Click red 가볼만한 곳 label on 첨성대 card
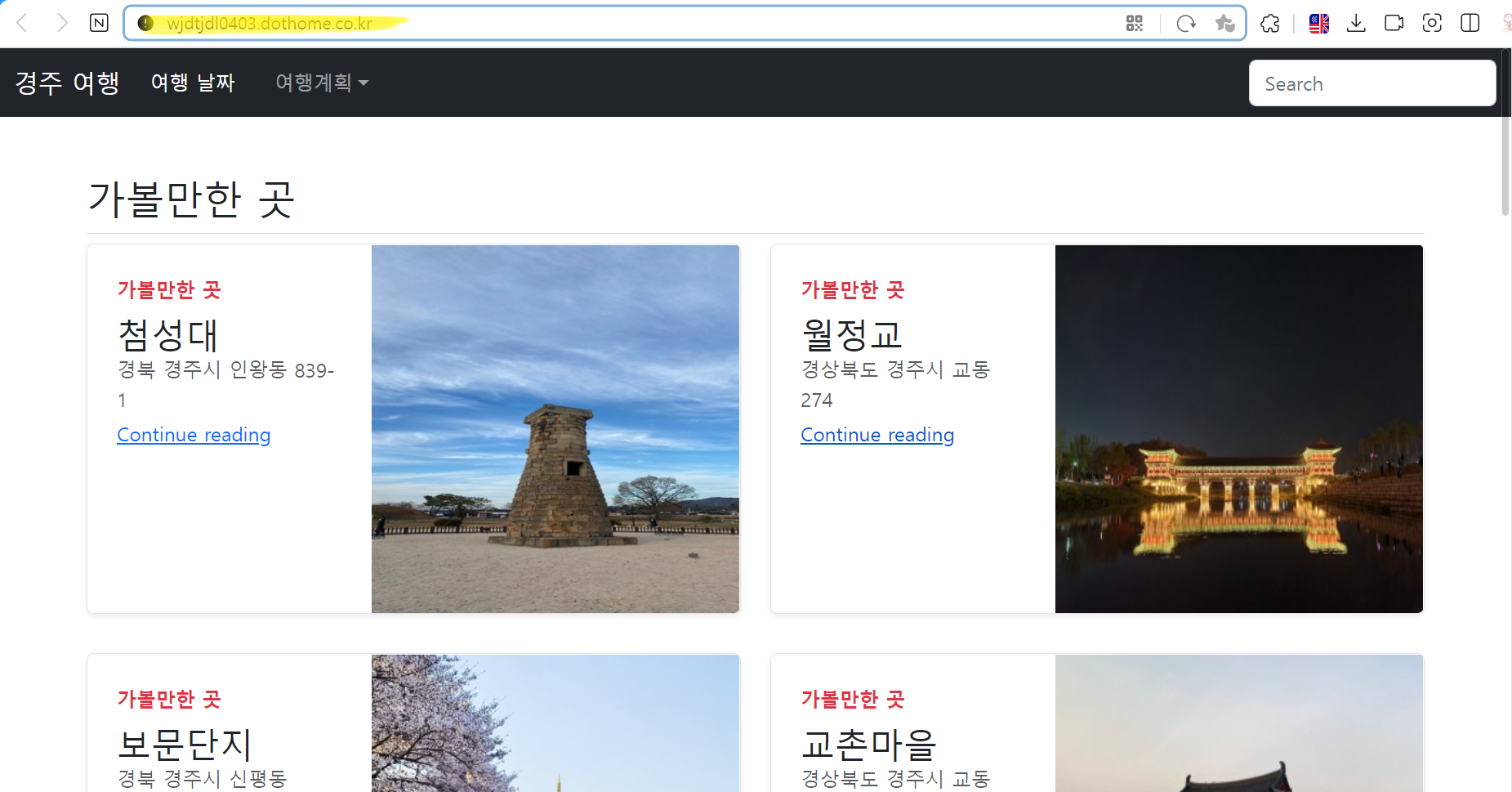Screen dimensions: 1512x792 [169, 289]
